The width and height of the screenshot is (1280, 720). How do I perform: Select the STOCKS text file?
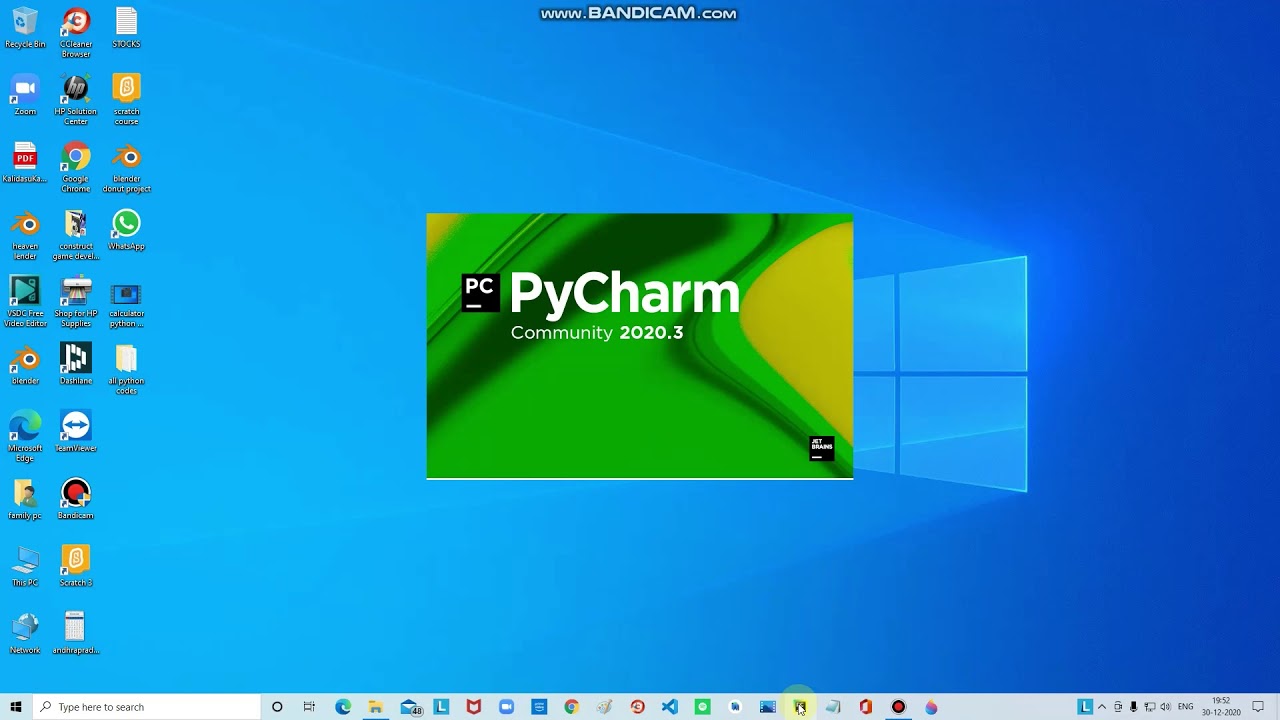[126, 28]
